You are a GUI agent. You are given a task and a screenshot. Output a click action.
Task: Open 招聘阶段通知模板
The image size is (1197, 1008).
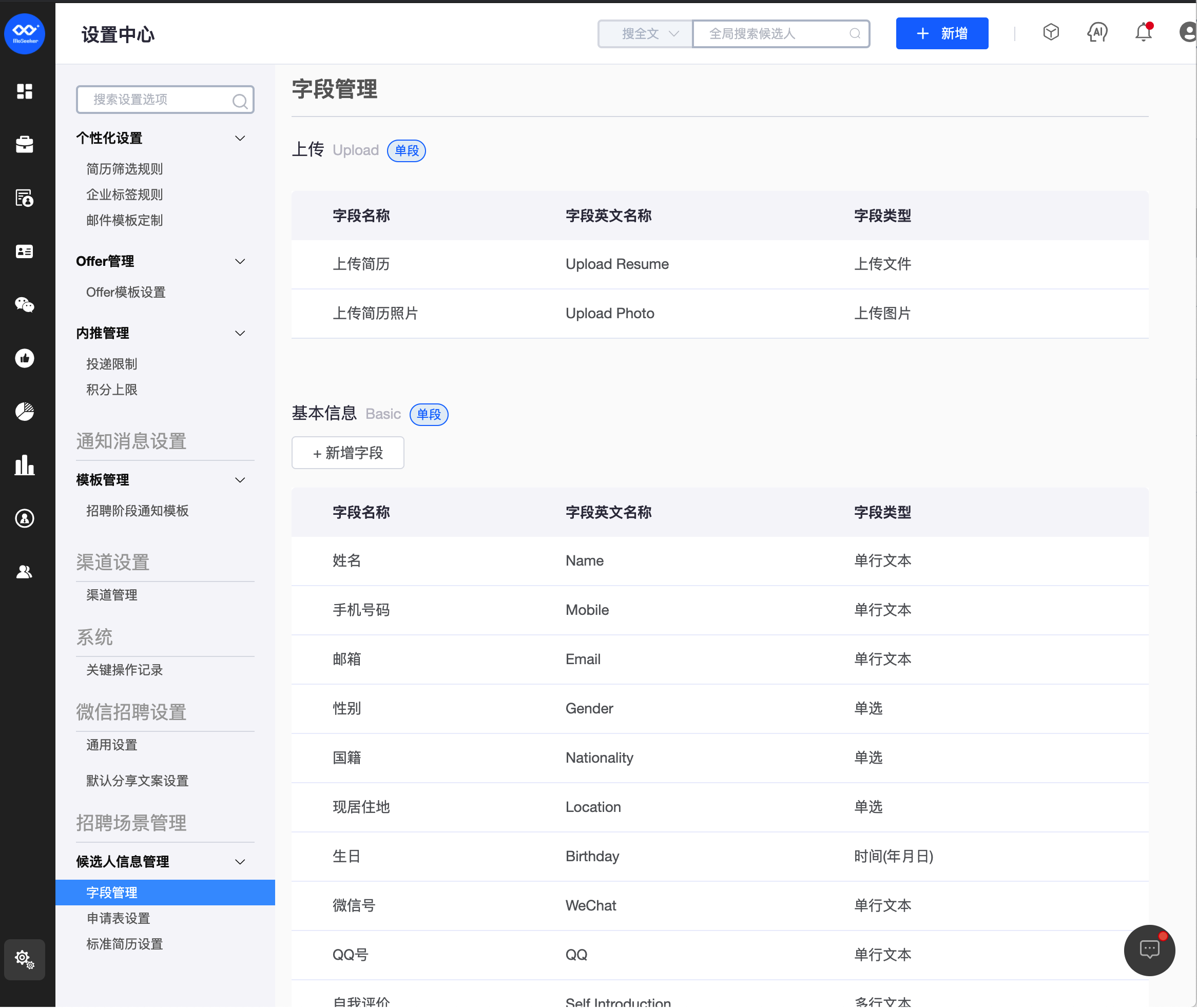137,511
